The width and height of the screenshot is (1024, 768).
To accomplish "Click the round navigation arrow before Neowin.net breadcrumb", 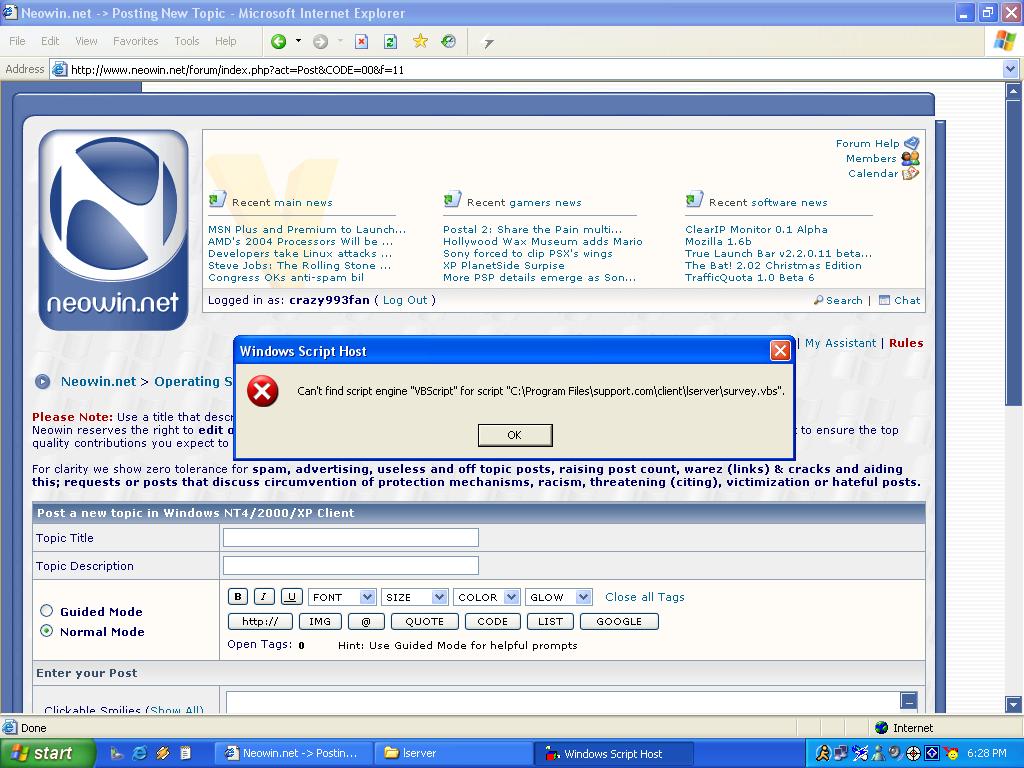I will click(x=42, y=381).
